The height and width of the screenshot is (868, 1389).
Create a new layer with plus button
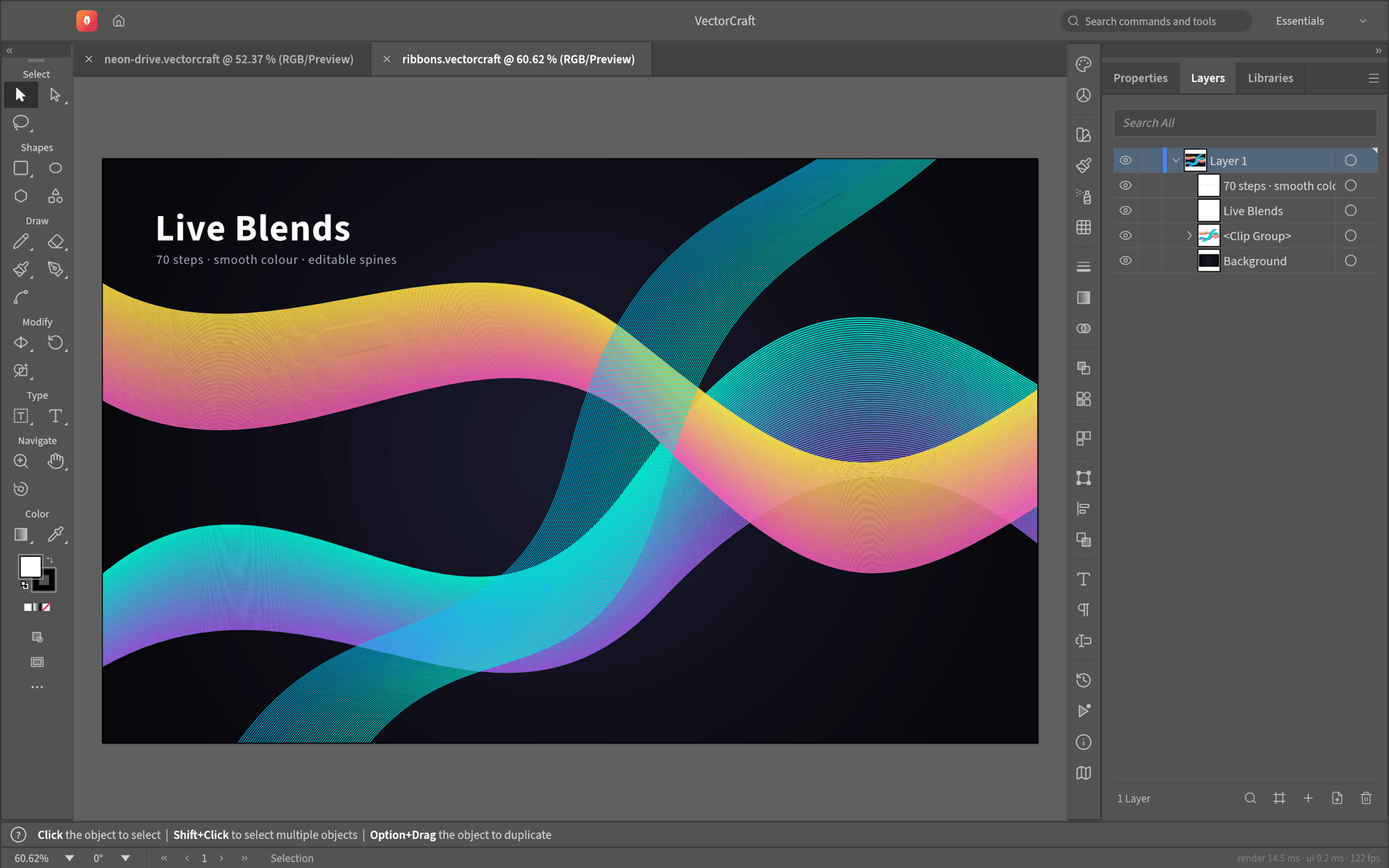pos(1308,798)
